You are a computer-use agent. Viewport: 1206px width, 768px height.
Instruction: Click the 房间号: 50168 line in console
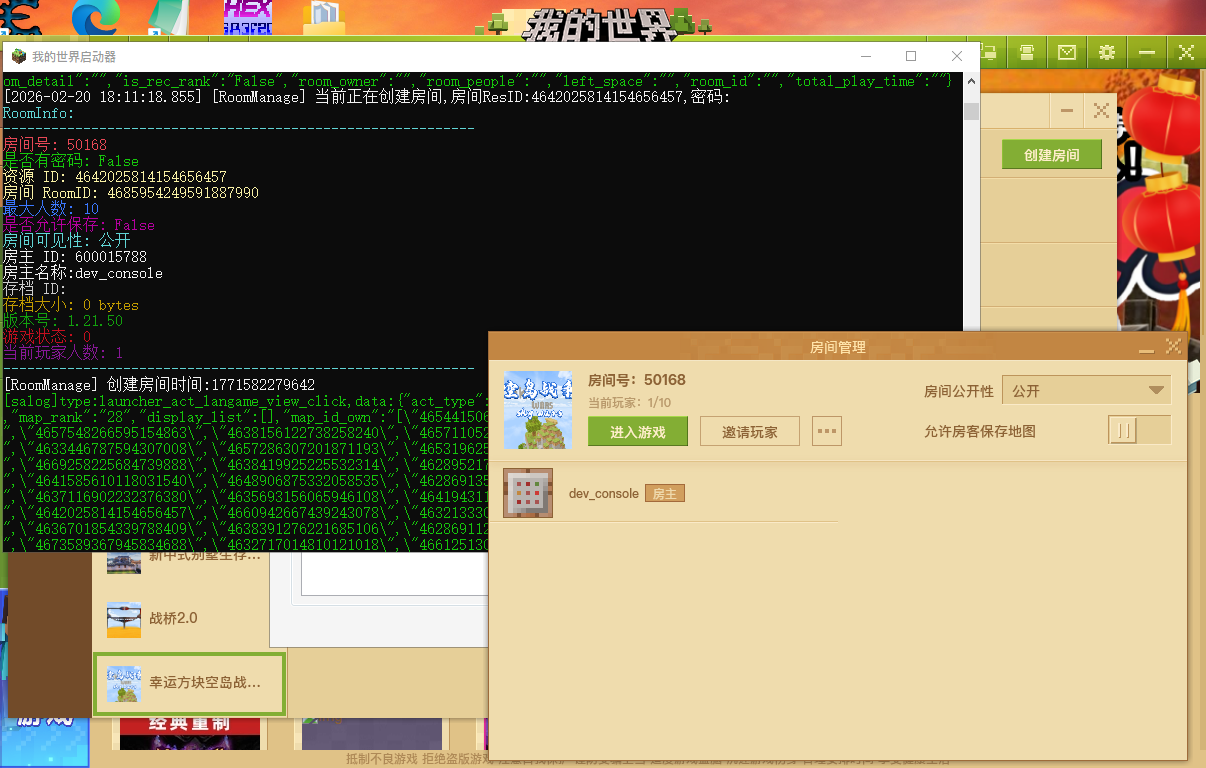pos(55,145)
